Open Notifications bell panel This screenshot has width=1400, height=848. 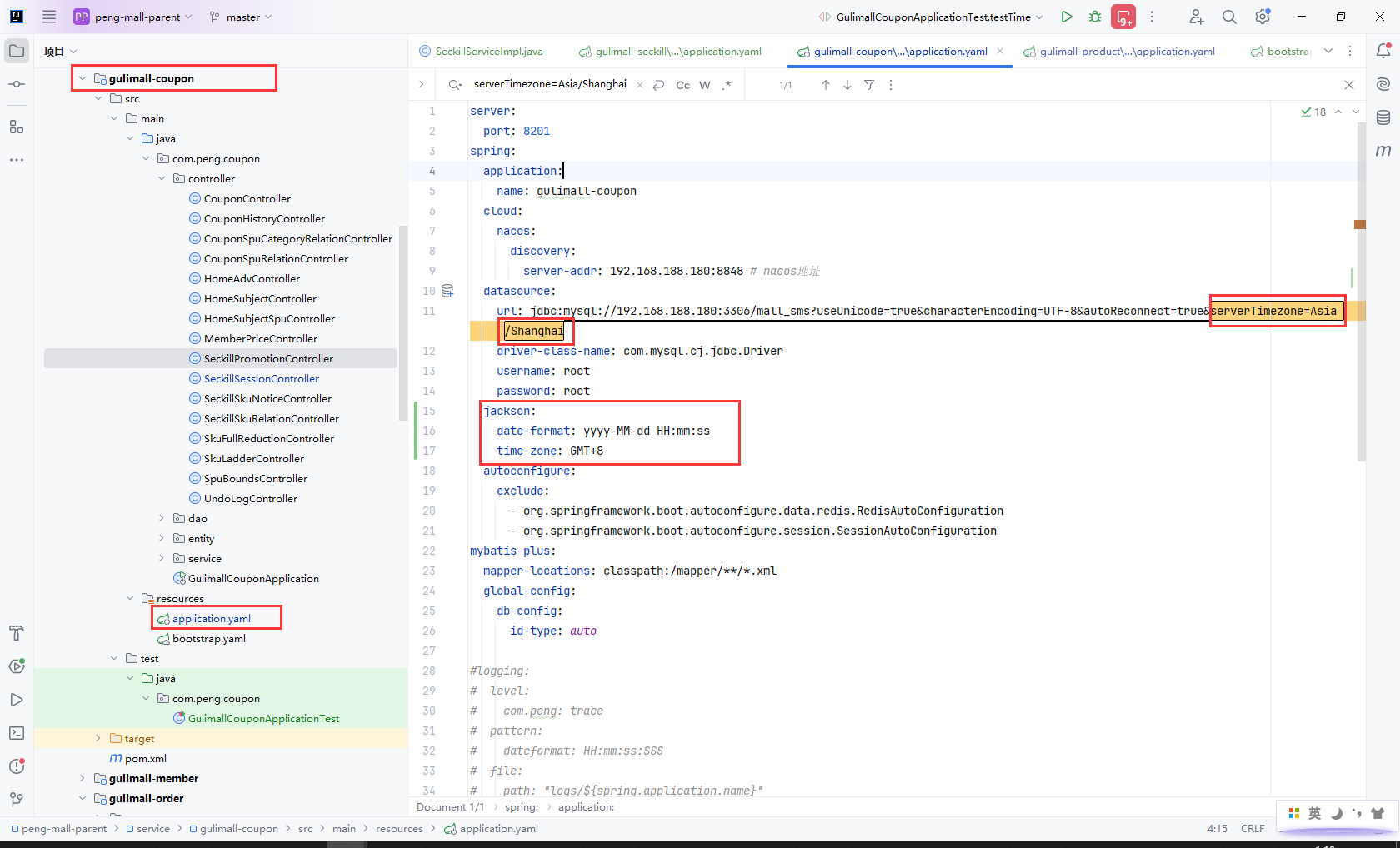1383,51
